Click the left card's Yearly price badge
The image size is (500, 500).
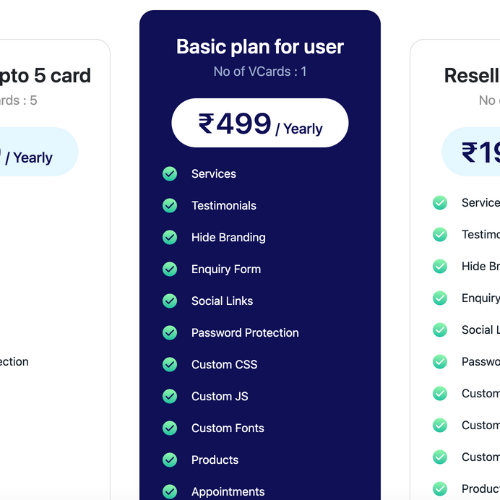(x=39, y=152)
